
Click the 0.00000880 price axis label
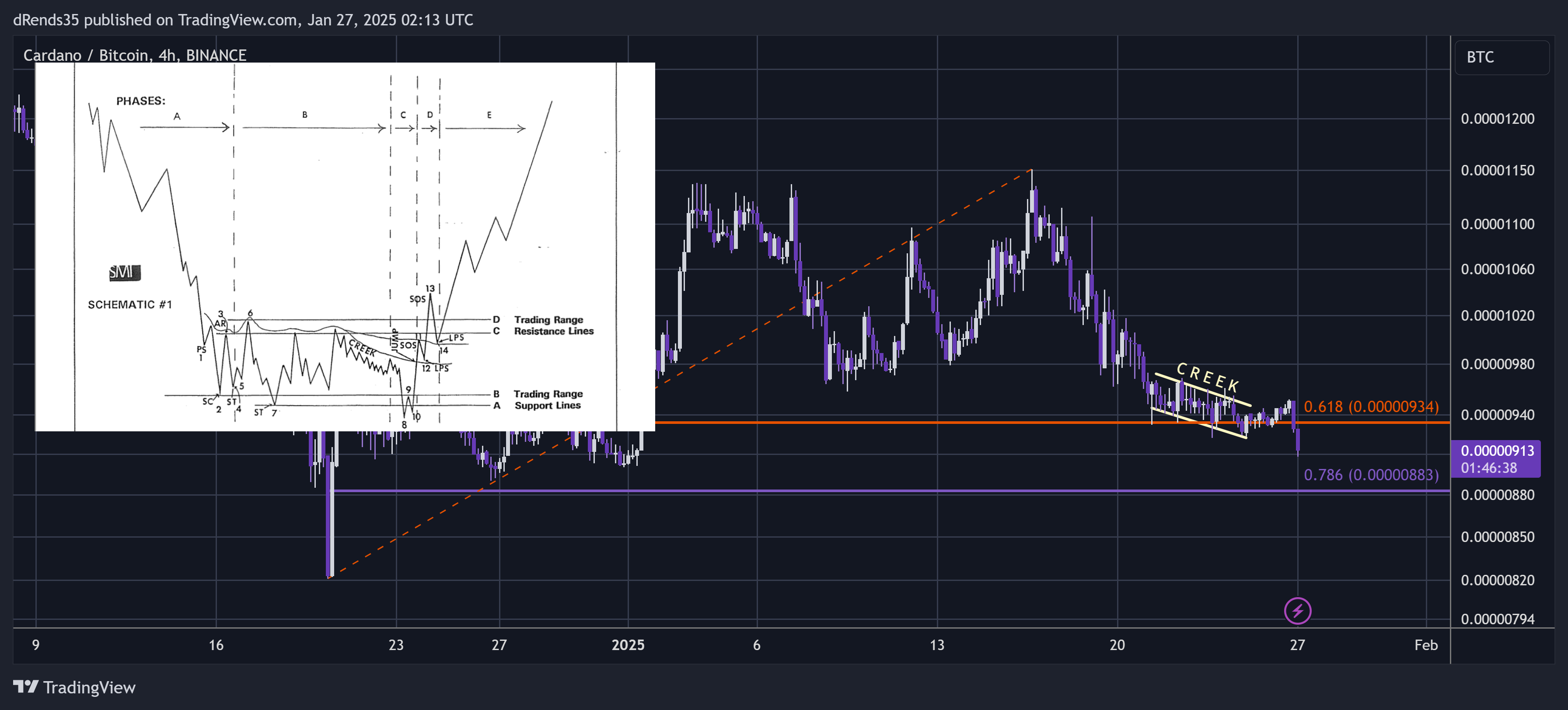[1498, 495]
